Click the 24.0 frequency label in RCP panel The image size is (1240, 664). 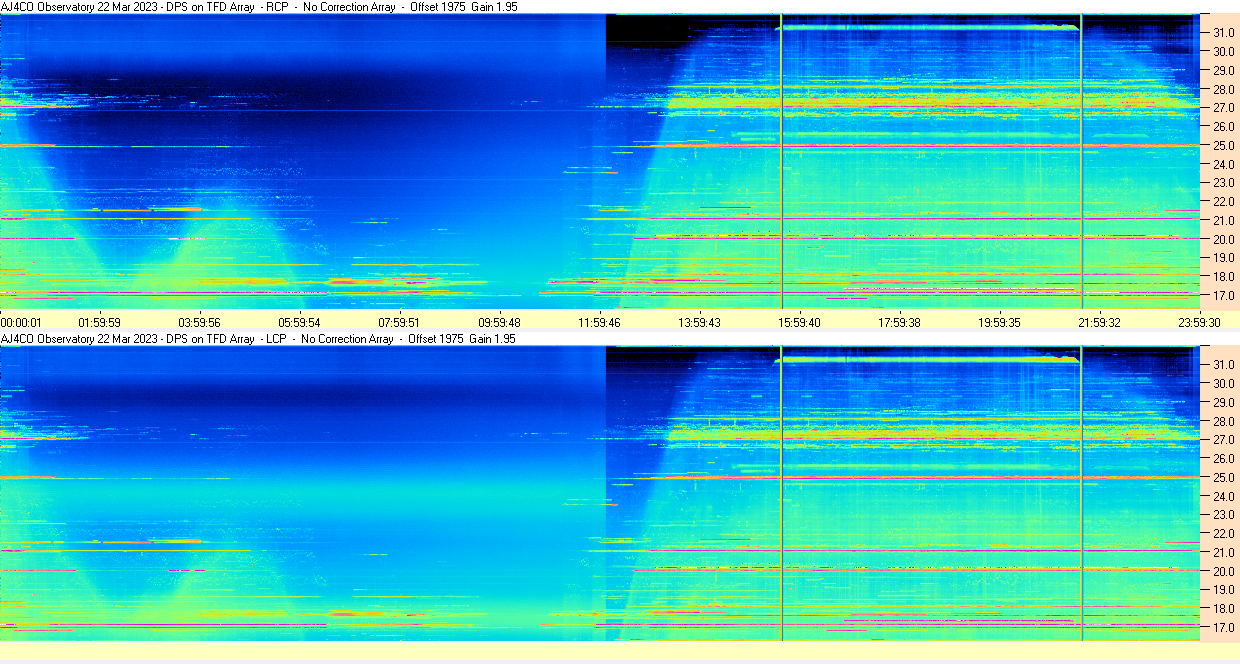(x=1224, y=165)
